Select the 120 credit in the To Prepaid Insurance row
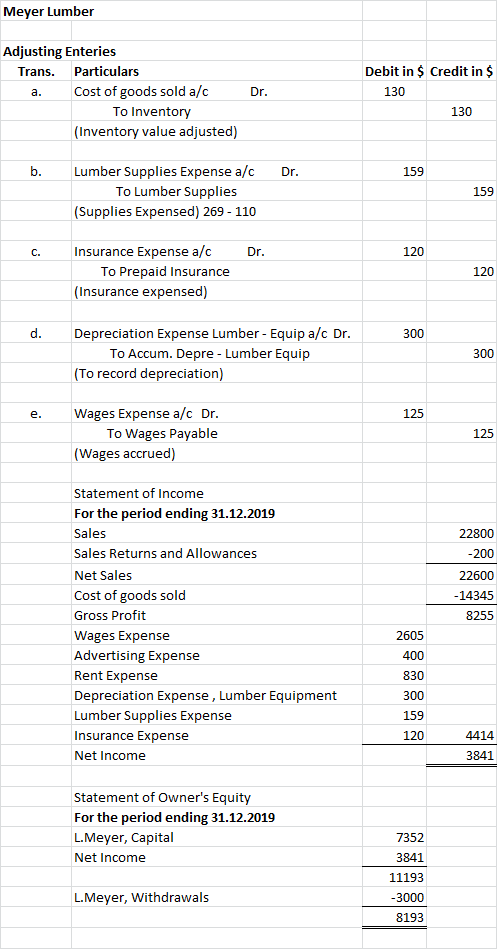Viewport: 497px width, 949px height. click(x=484, y=272)
